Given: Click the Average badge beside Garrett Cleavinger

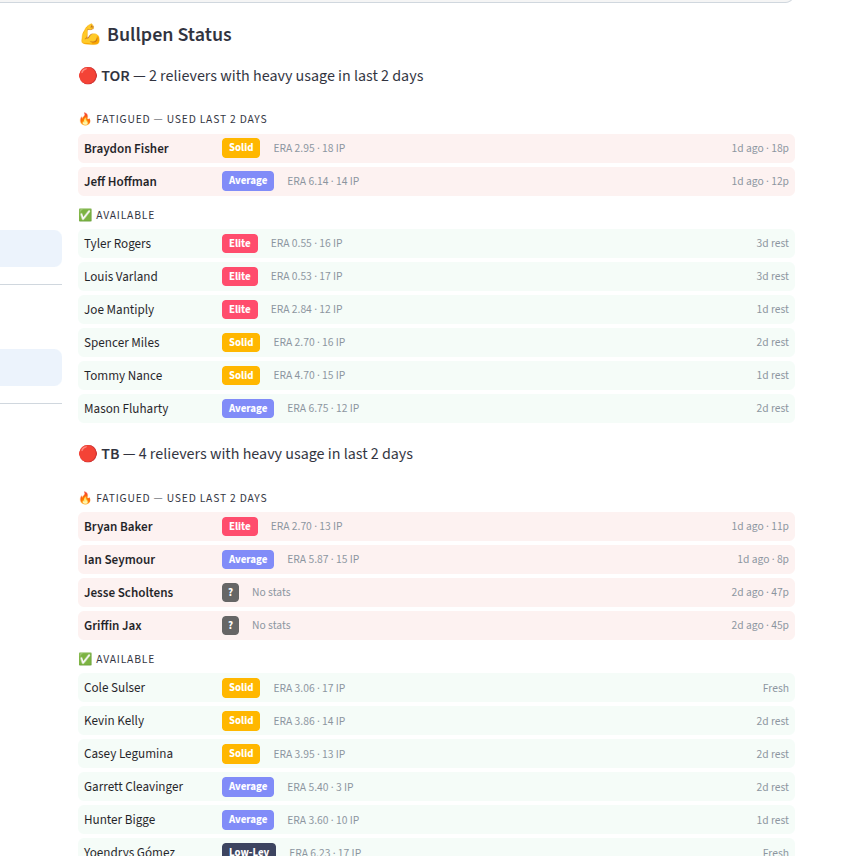Looking at the screenshot, I should tap(248, 787).
